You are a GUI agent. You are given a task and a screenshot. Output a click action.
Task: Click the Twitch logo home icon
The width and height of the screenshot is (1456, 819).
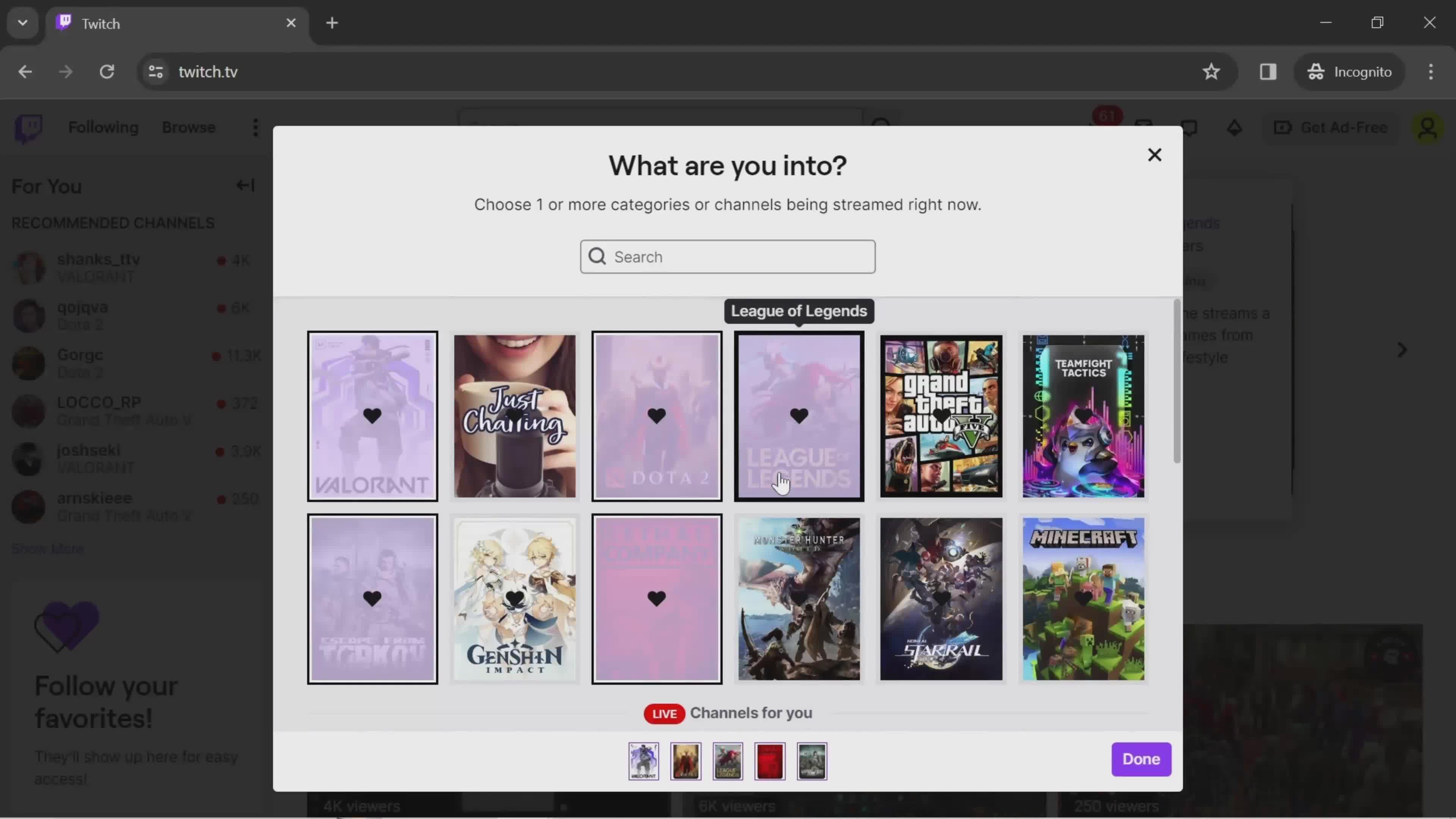[28, 128]
